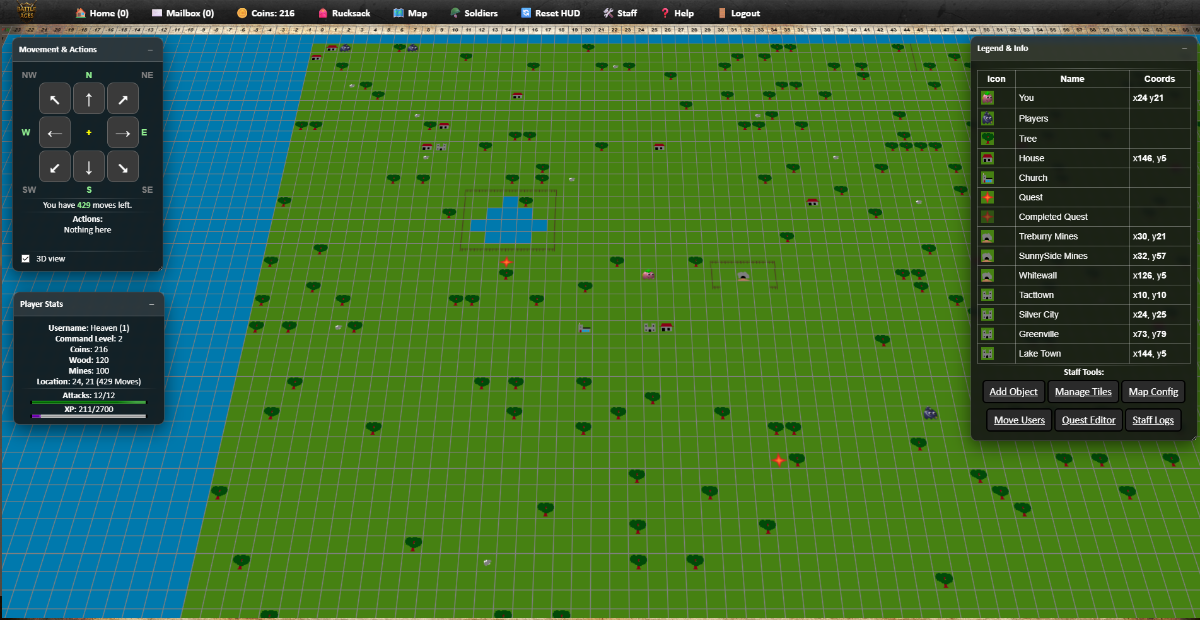Minimize the Legend & Info panel

click(1183, 49)
